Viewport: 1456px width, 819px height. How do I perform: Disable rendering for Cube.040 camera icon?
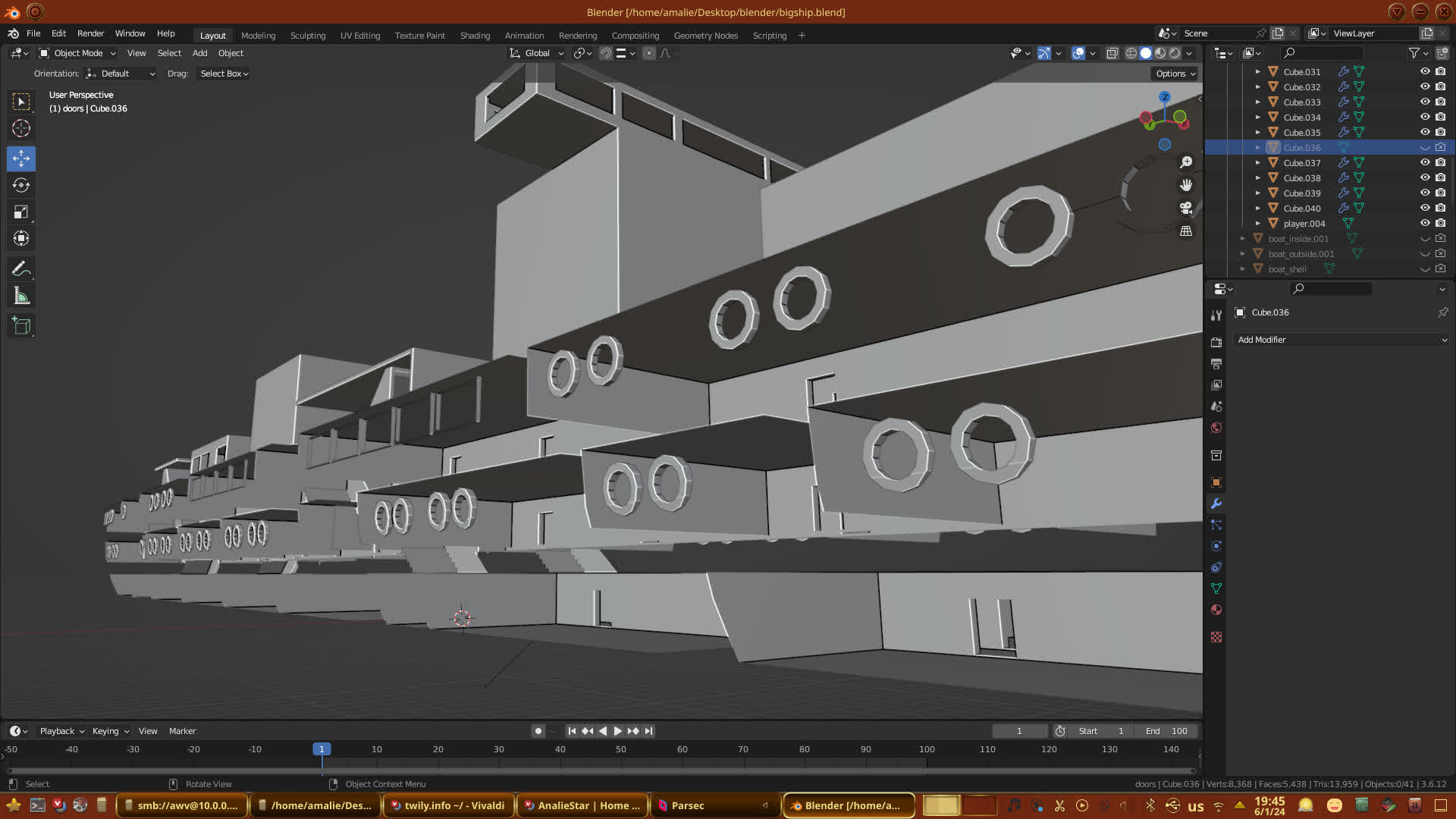tap(1440, 208)
